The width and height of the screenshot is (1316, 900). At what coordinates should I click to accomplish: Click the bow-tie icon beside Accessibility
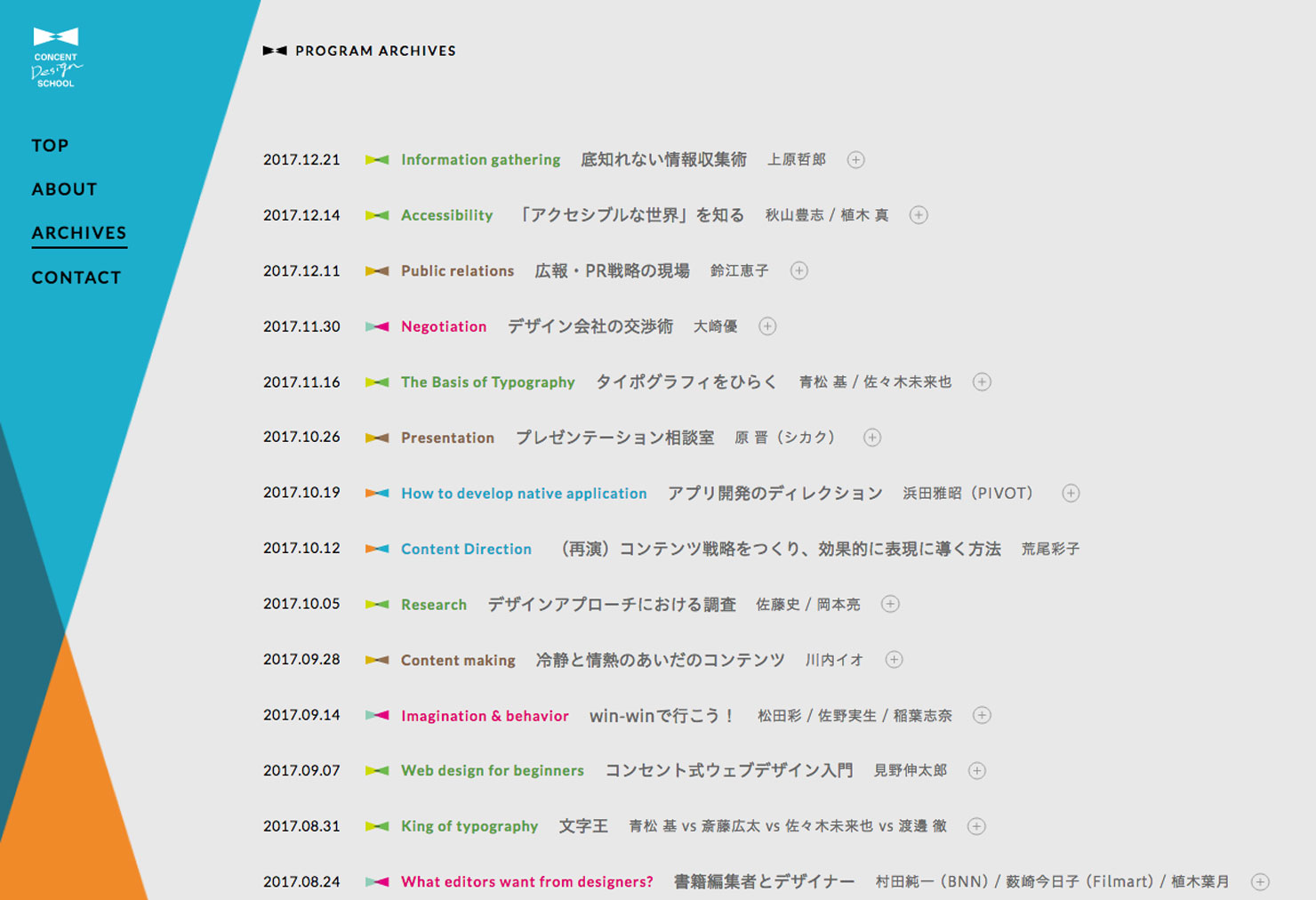coord(377,215)
